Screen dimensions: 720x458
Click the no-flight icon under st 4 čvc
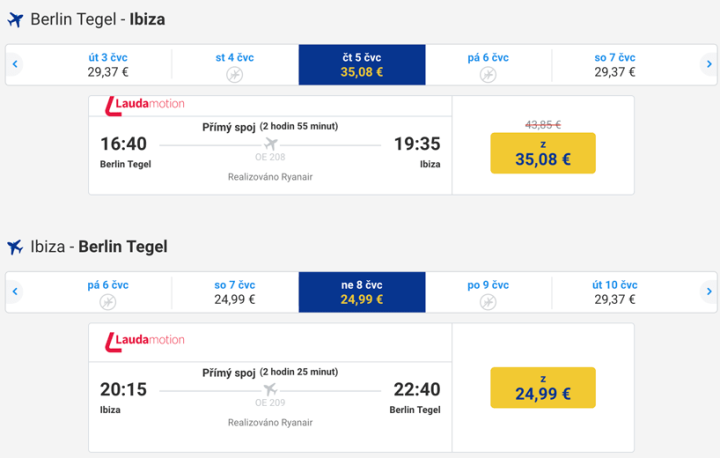(x=235, y=74)
